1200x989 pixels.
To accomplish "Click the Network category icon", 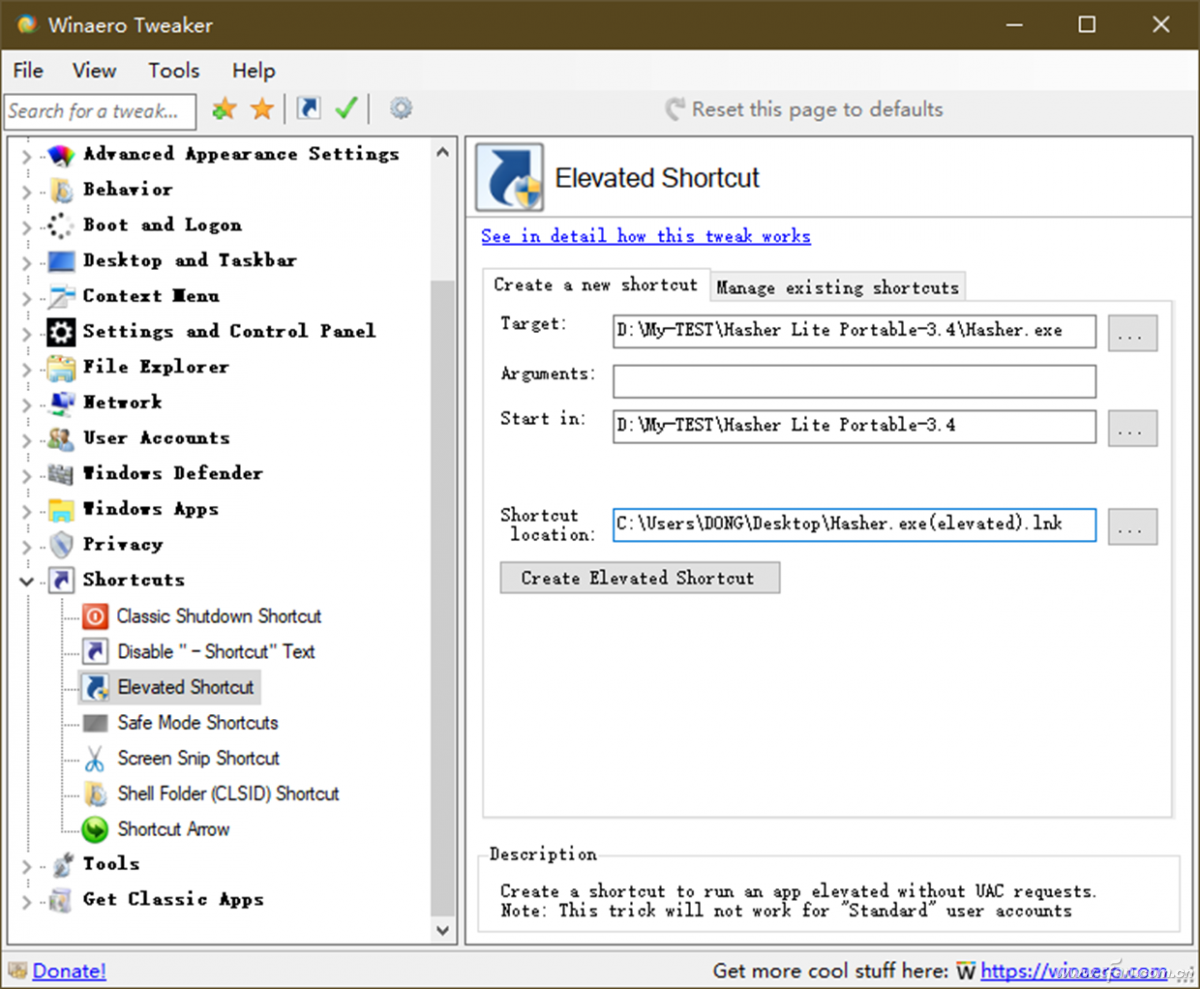I will click(x=61, y=403).
